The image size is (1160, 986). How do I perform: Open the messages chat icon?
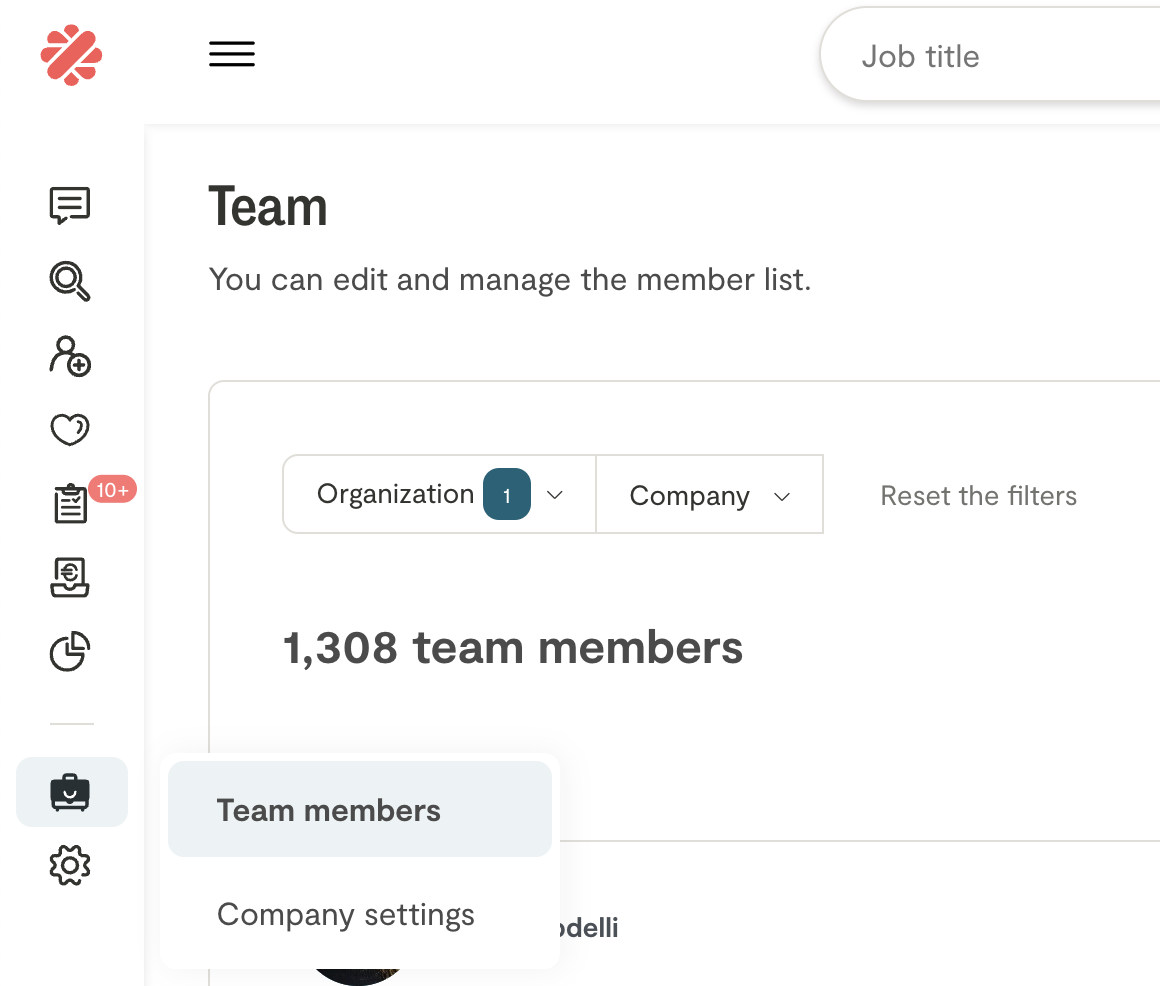(x=70, y=206)
